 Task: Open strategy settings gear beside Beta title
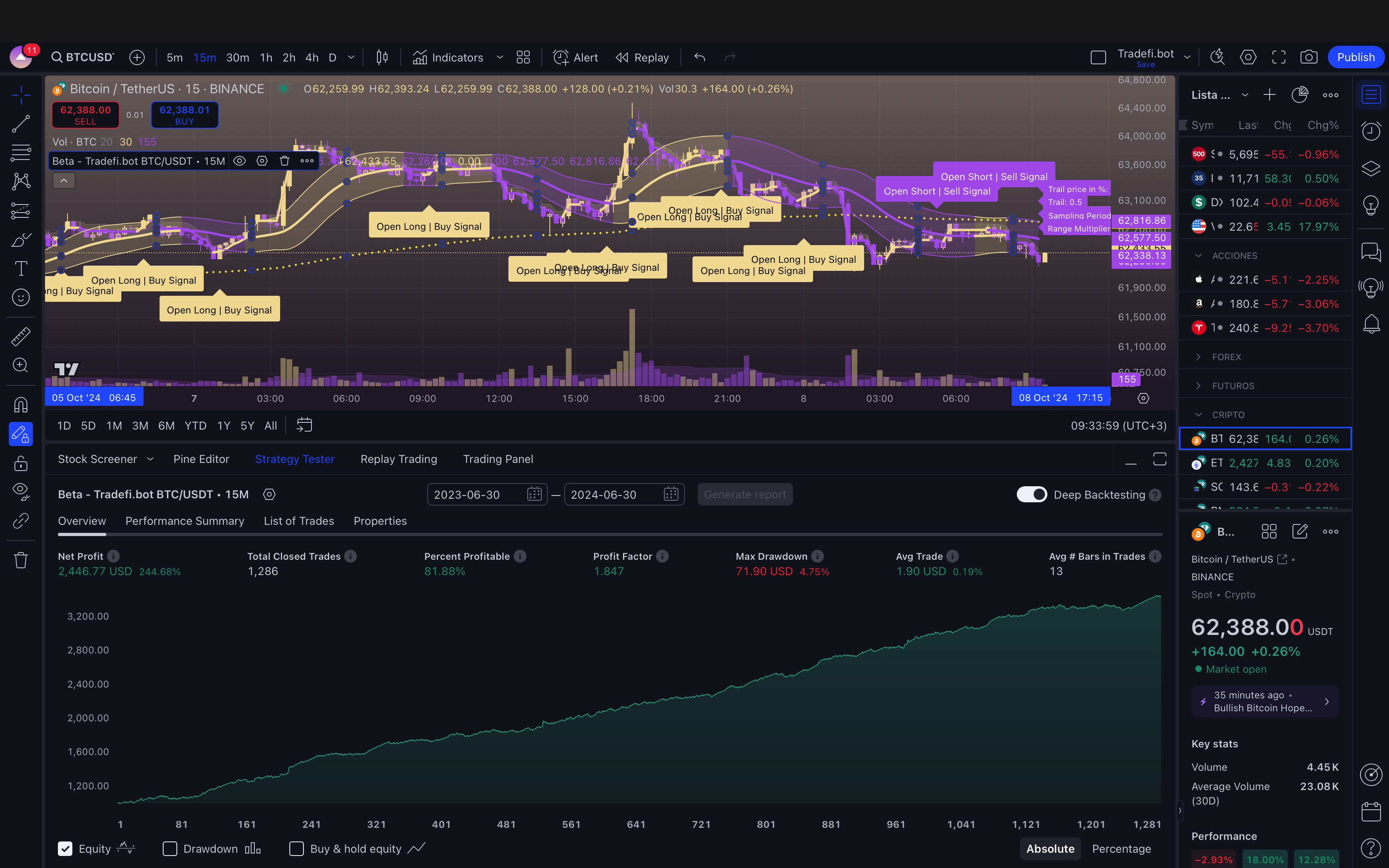coord(269,494)
